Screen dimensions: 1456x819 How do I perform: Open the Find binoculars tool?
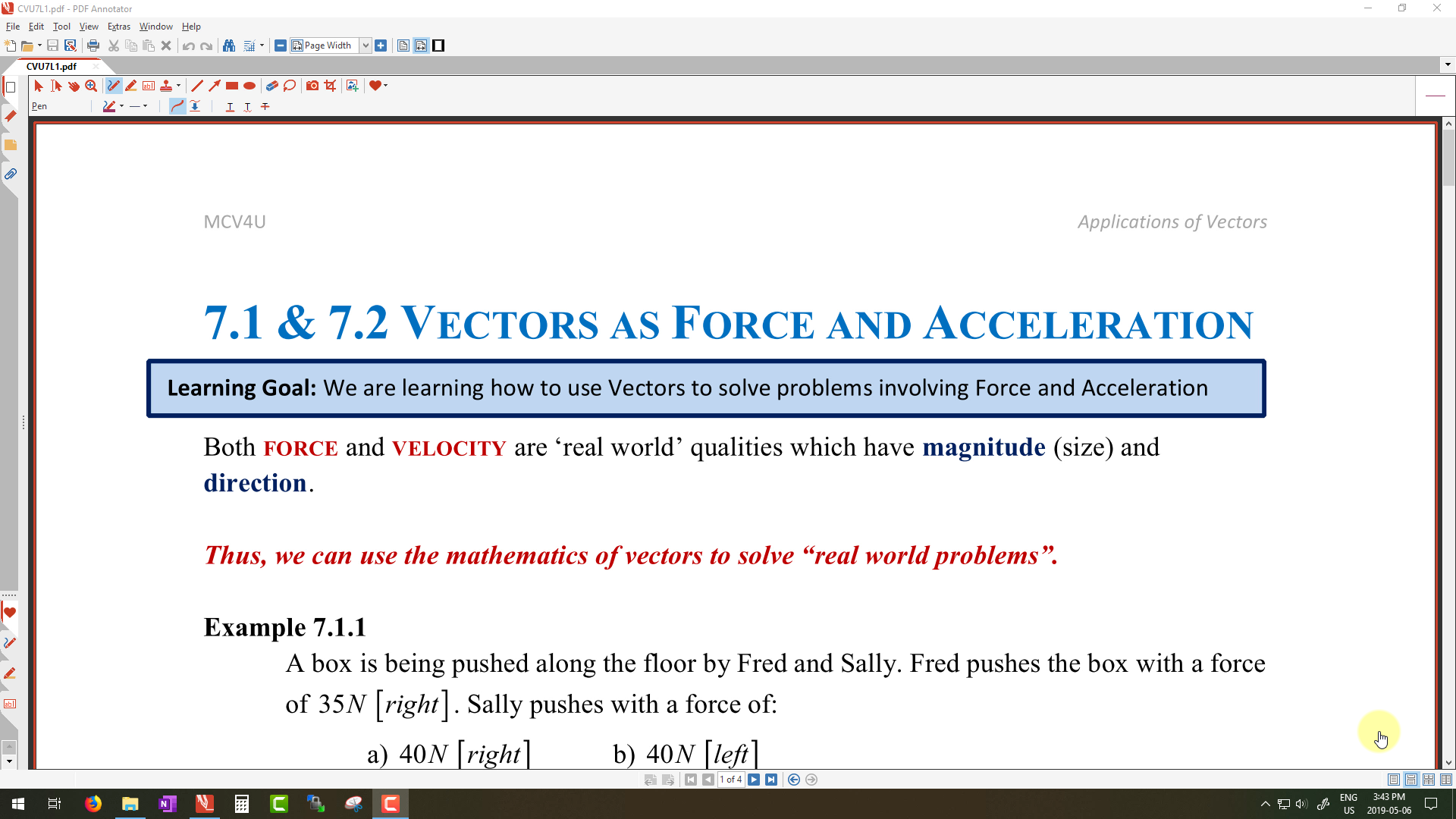pos(229,45)
